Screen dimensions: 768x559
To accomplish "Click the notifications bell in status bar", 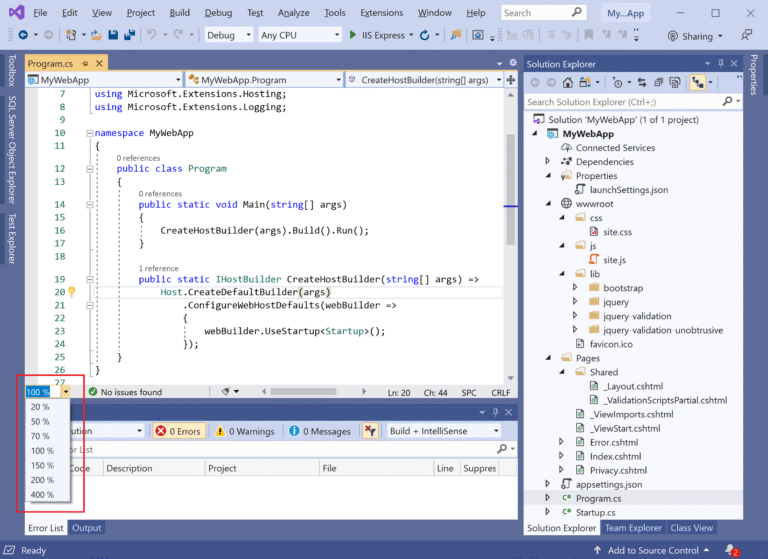I will tap(731, 550).
